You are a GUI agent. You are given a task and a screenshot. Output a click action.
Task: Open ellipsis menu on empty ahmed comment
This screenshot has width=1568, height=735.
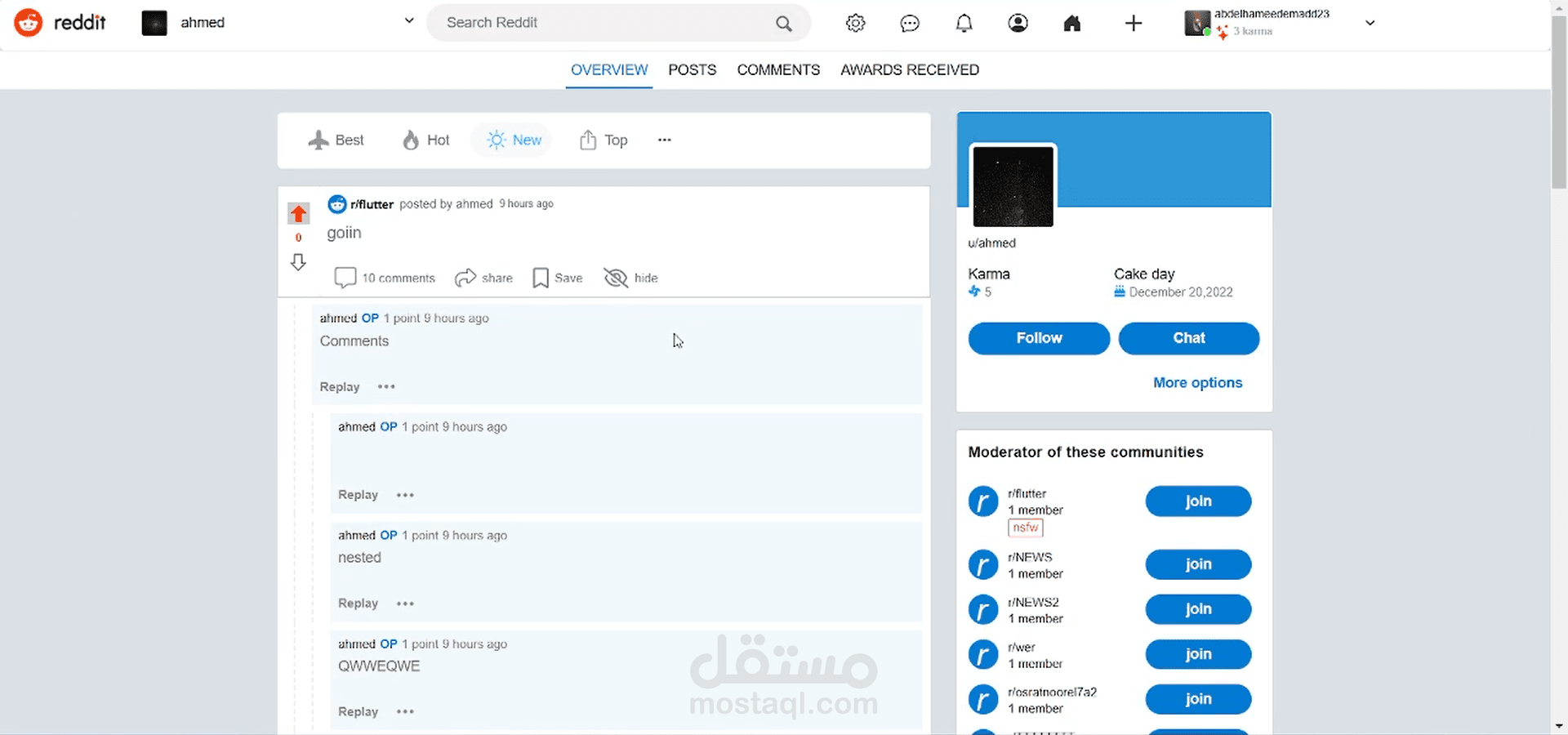pos(405,495)
